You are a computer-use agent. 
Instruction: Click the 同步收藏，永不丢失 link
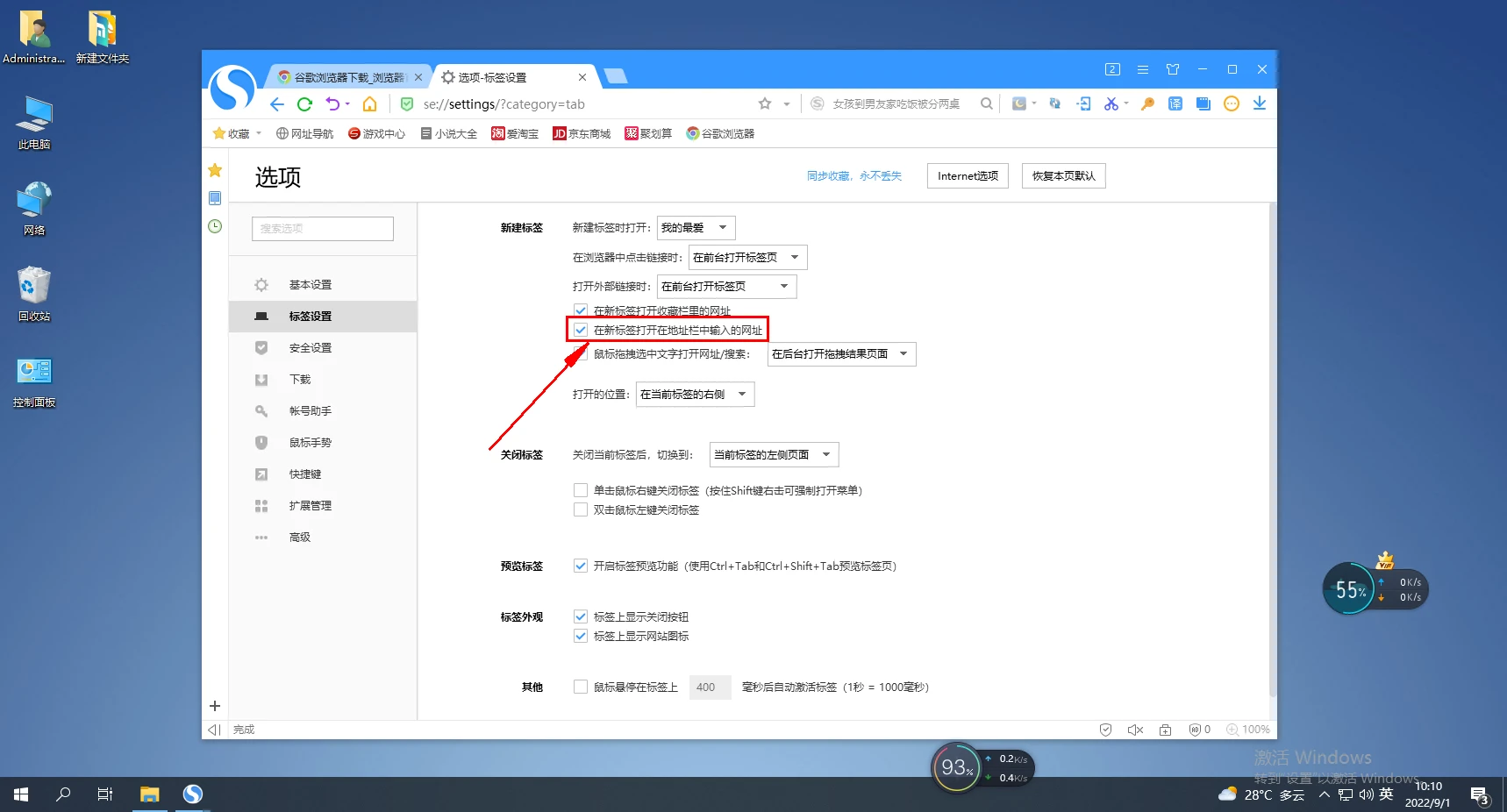pos(854,176)
